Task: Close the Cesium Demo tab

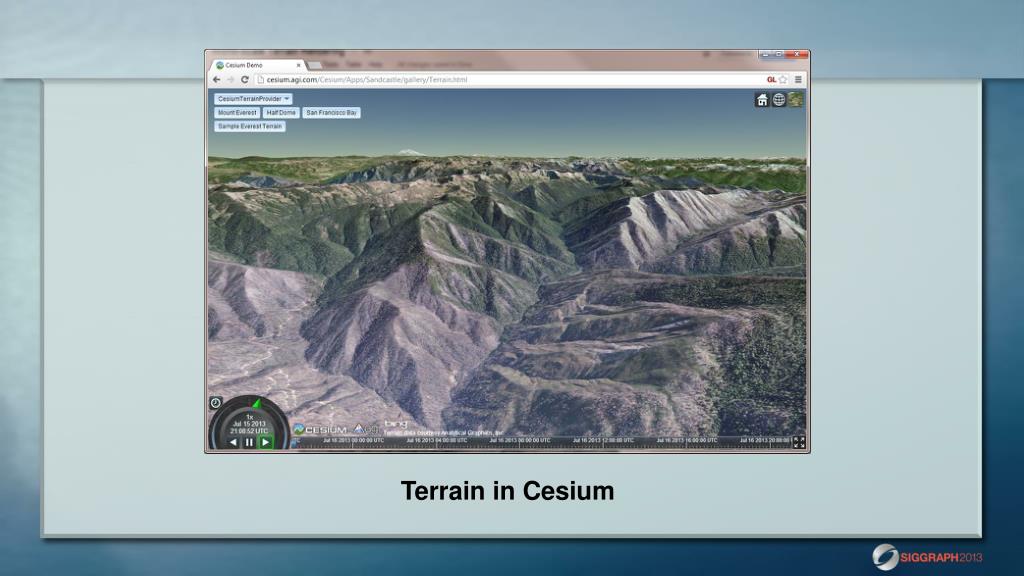Action: click(298, 65)
